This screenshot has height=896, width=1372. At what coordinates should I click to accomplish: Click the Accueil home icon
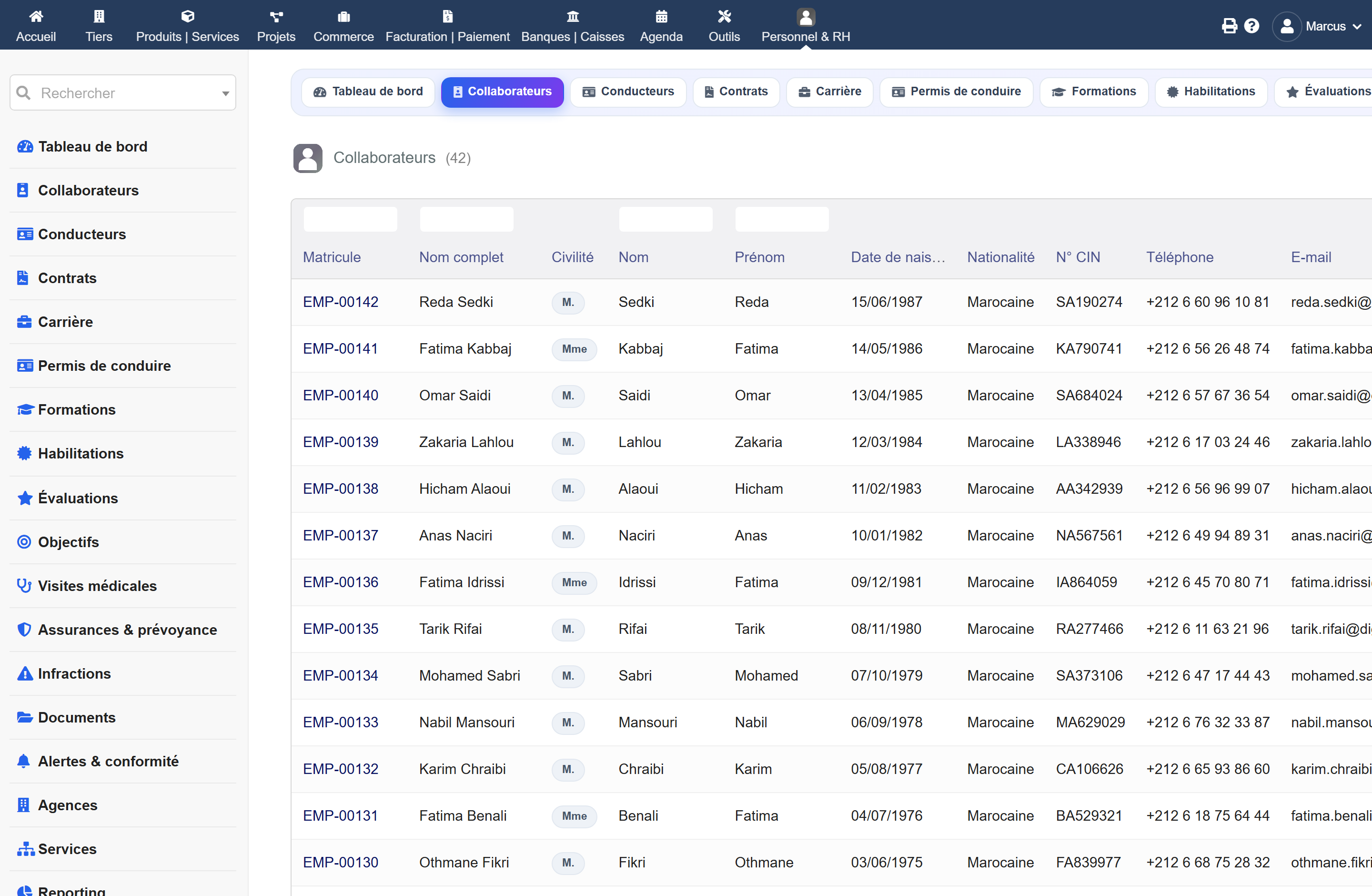36,16
